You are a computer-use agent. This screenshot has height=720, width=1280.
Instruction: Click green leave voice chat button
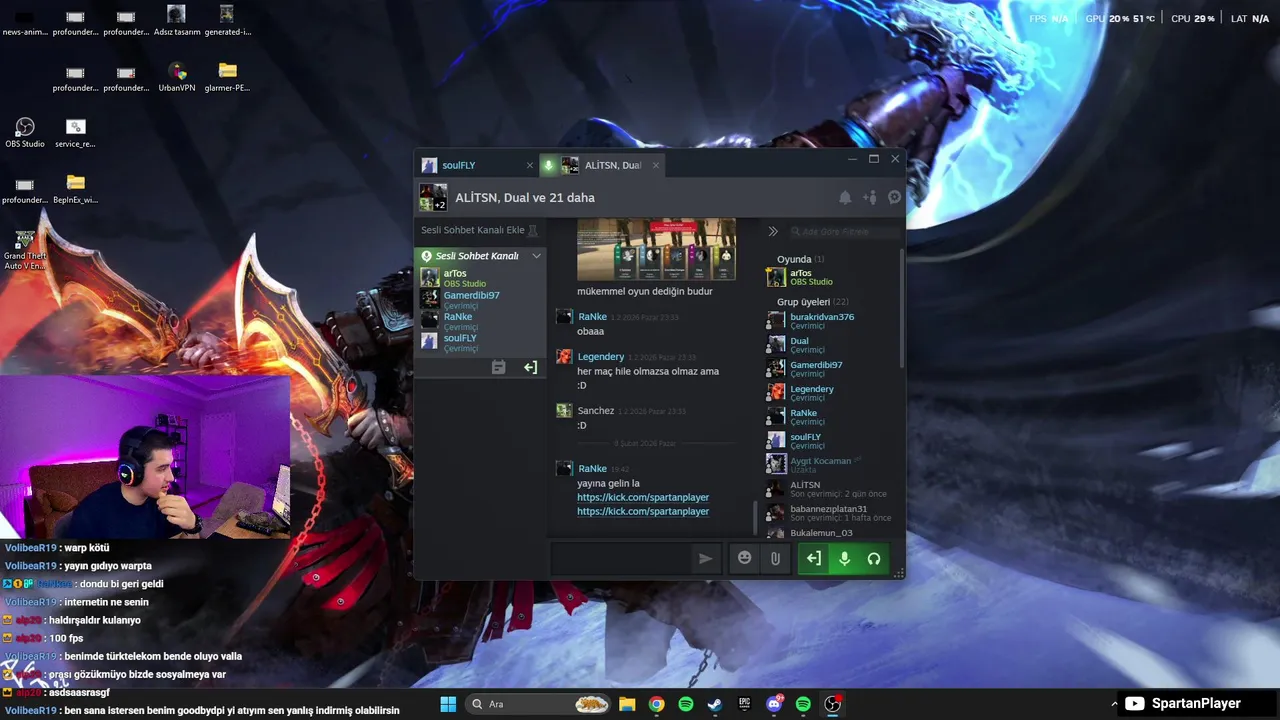[x=814, y=559]
